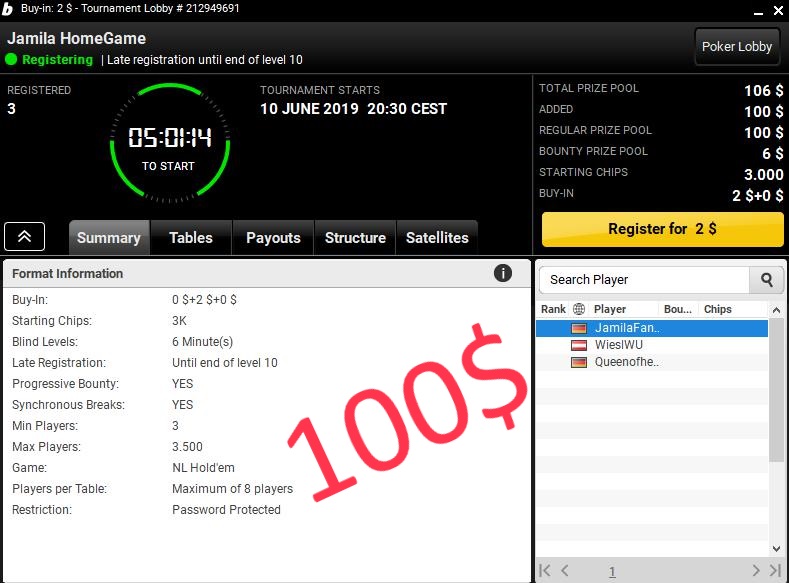Go to previous page of player list
This screenshot has height=583, width=789.
[x=565, y=570]
